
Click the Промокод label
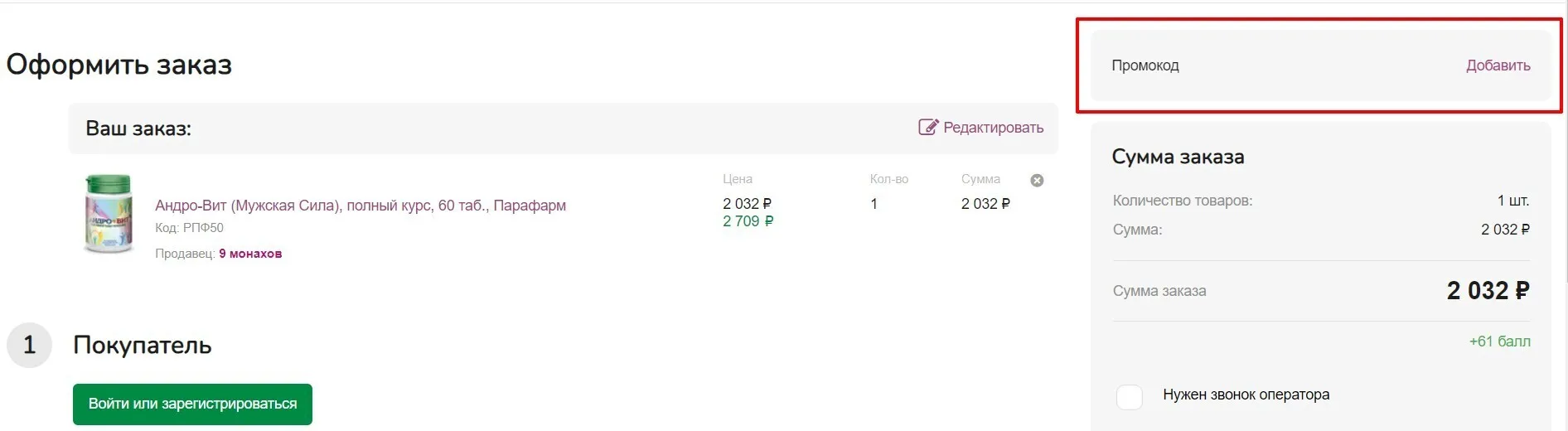pyautogui.click(x=1145, y=65)
